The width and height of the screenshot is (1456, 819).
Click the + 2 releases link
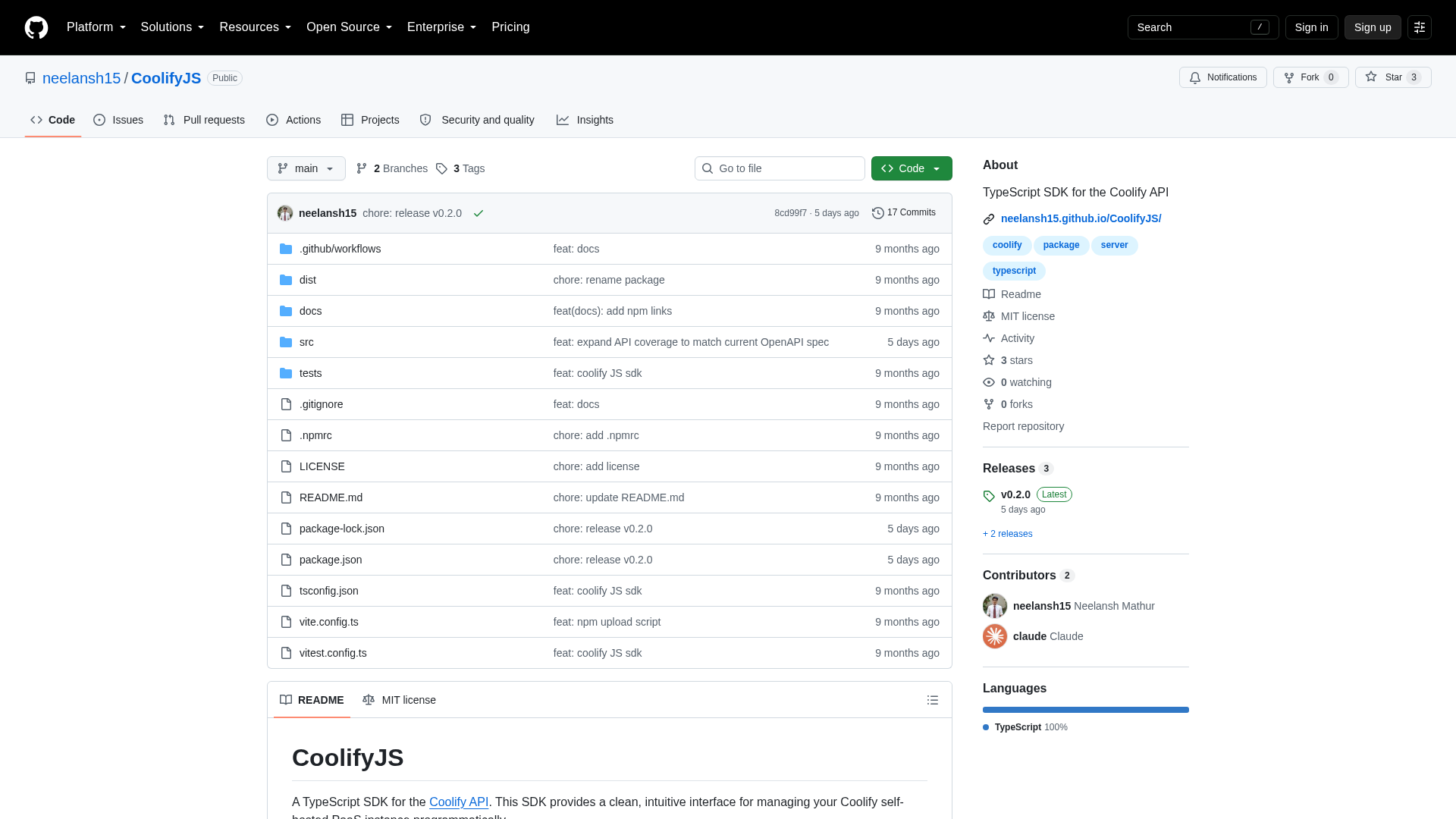tap(1007, 534)
